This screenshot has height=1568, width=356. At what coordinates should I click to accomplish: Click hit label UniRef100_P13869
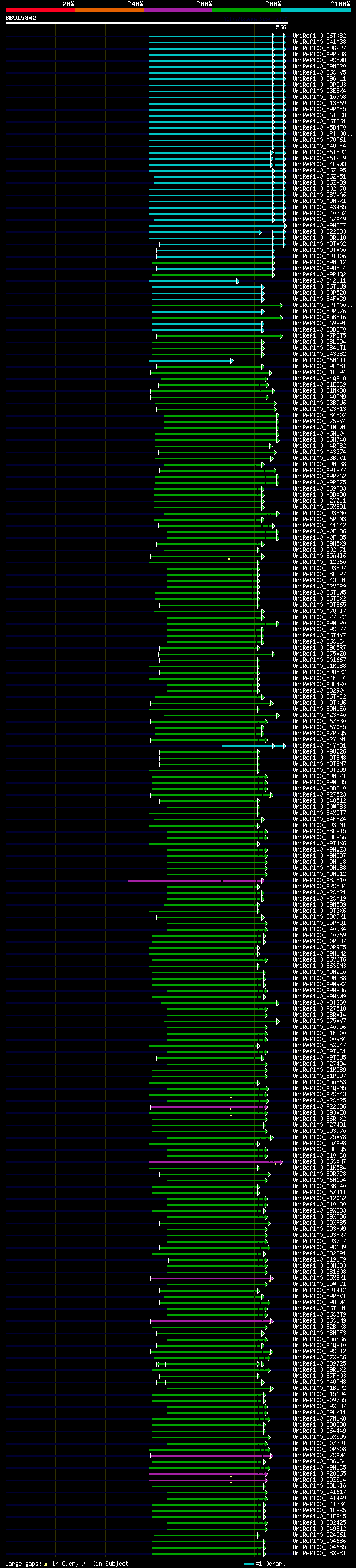319,103
